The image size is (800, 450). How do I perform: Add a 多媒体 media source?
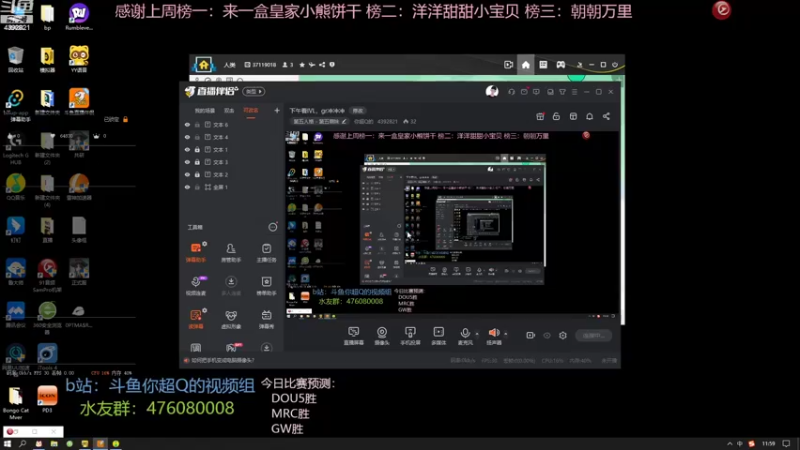[x=438, y=336]
